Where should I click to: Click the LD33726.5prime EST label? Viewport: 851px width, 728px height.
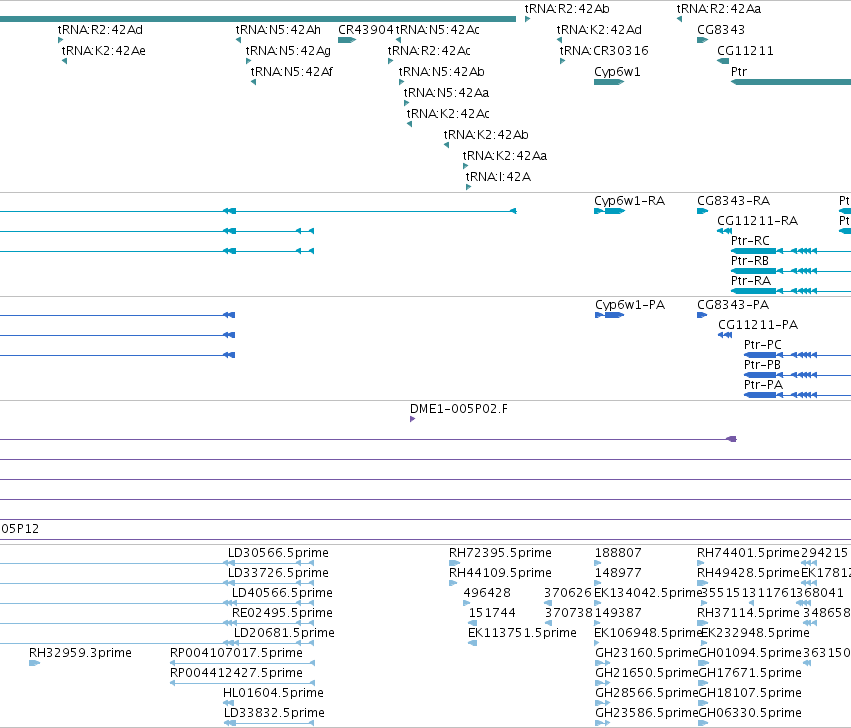278,573
